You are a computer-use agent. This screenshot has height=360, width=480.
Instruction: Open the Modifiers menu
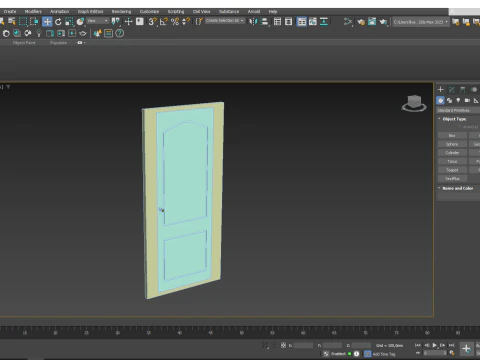(33, 11)
